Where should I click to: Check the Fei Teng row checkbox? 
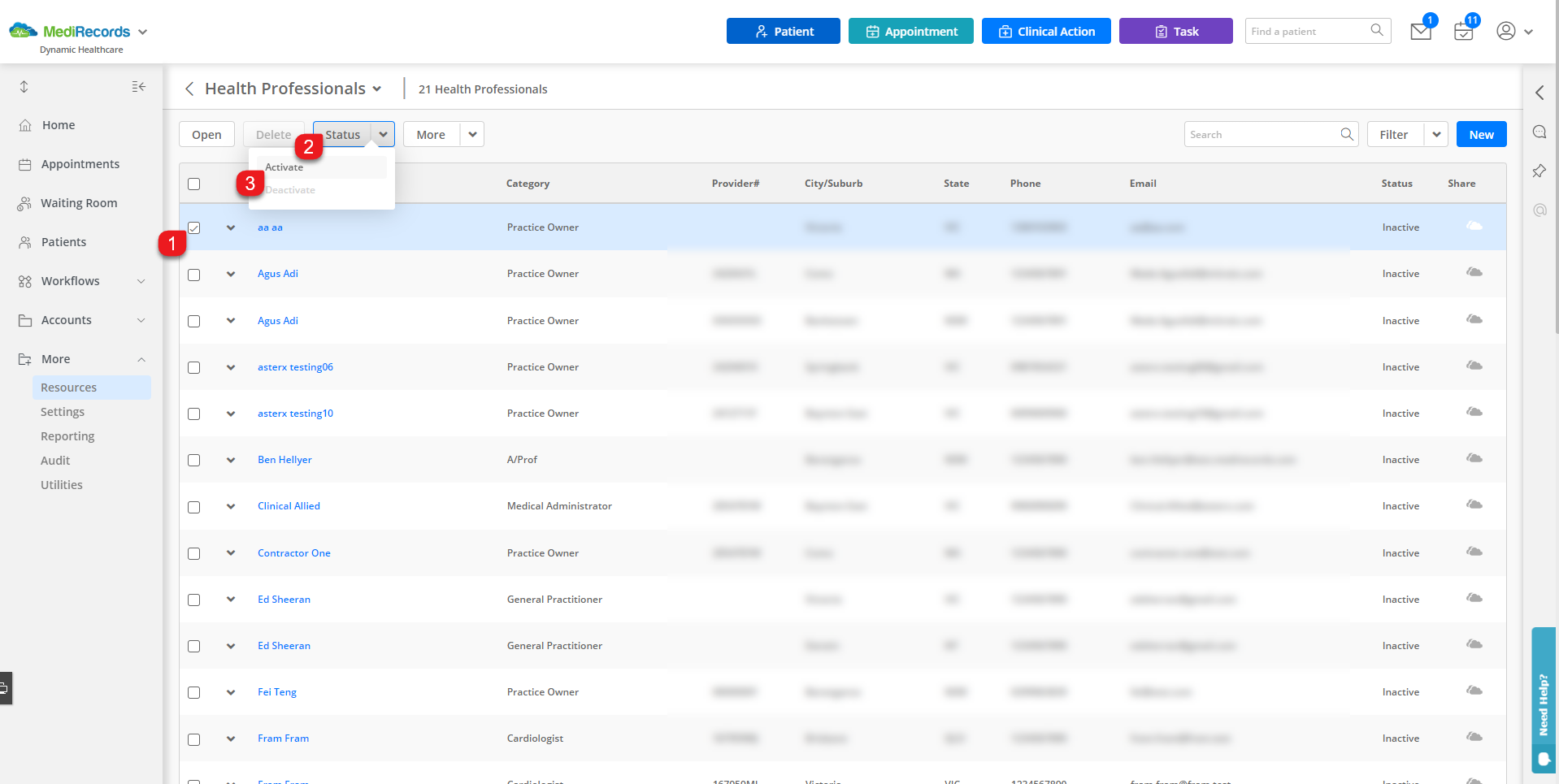pos(193,692)
